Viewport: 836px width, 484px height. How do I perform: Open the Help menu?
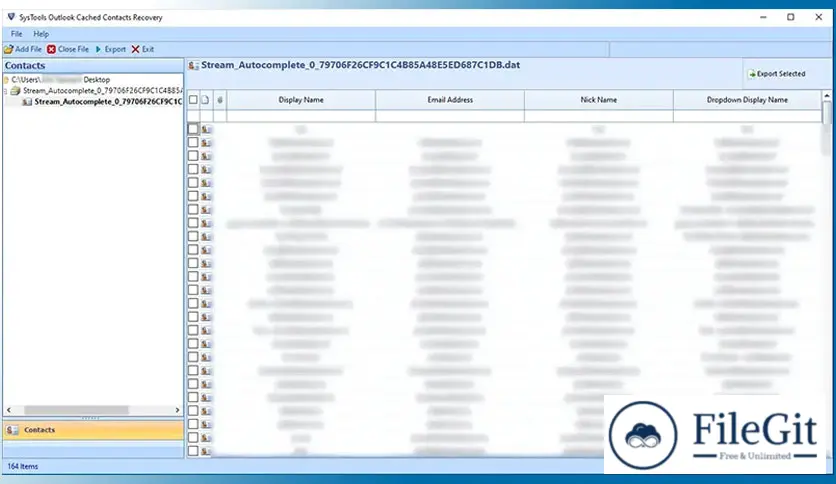click(41, 34)
